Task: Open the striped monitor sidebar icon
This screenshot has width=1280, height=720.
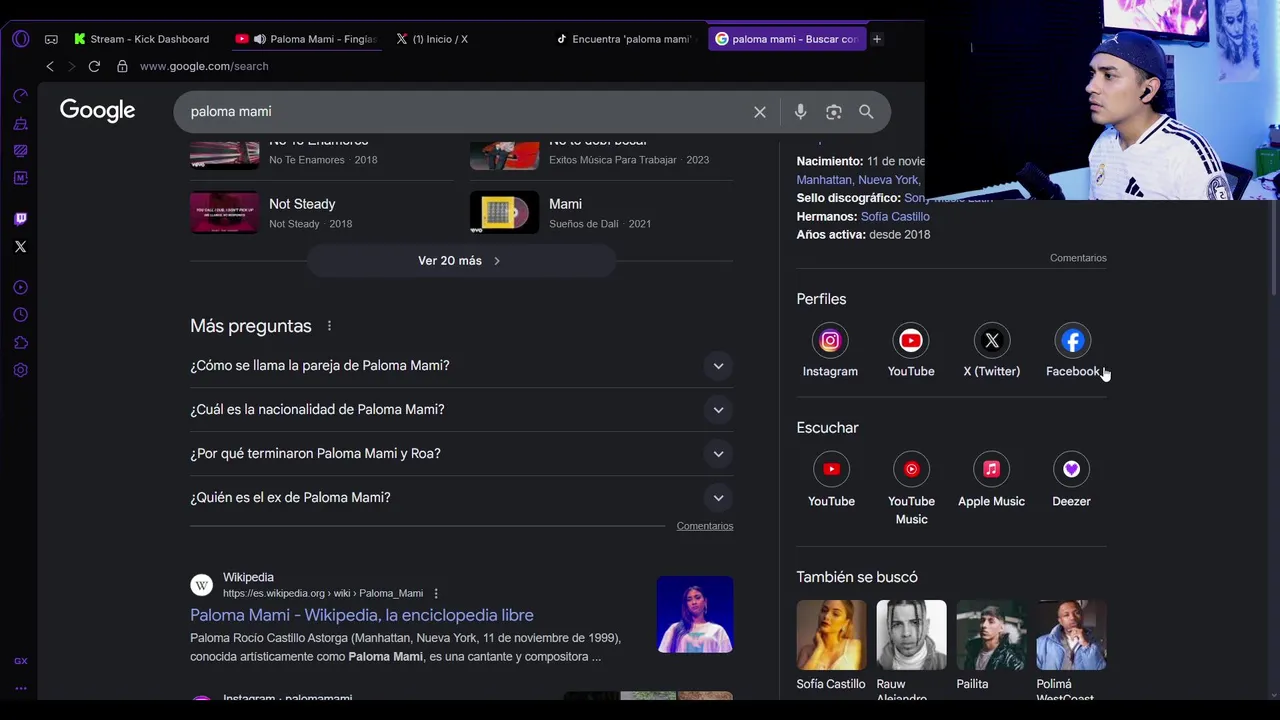Action: click(x=20, y=151)
